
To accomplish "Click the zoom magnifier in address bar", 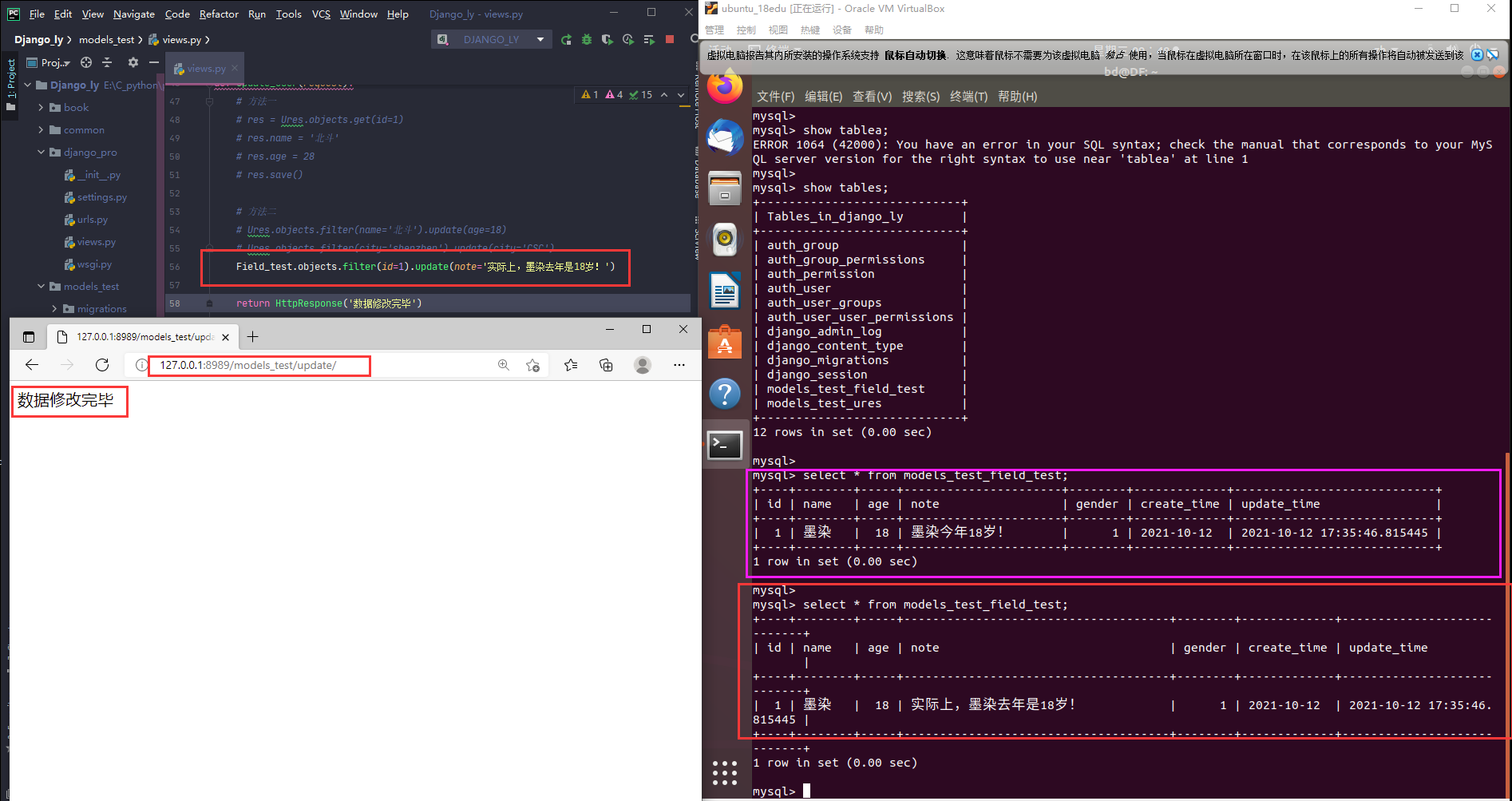I will pos(504,365).
